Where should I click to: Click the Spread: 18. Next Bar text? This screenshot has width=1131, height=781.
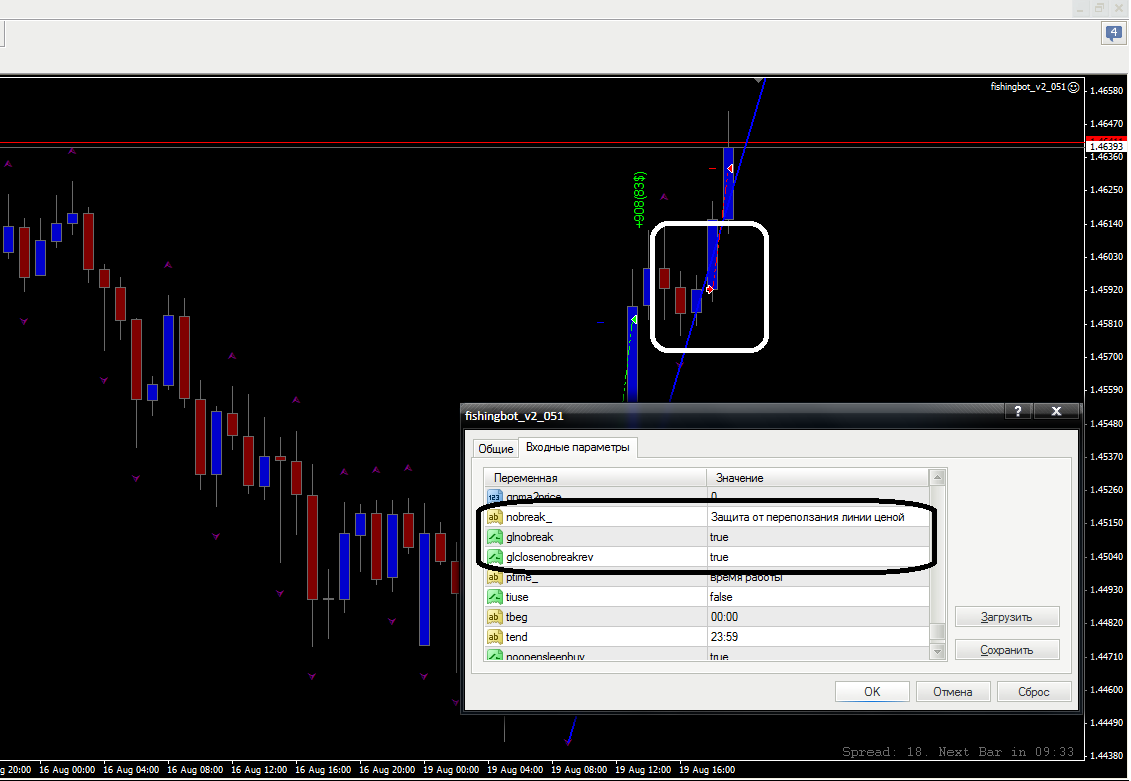pos(958,751)
